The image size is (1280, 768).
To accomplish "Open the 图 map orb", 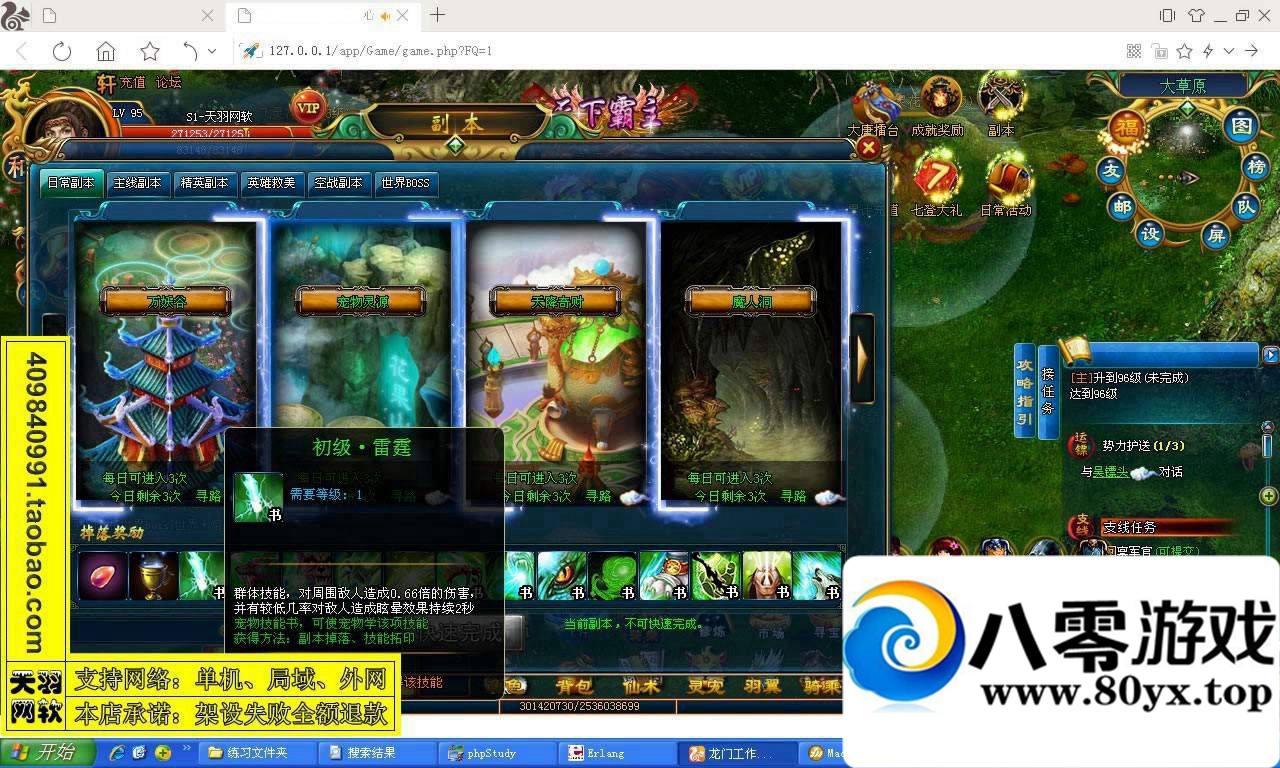I will [1241, 126].
